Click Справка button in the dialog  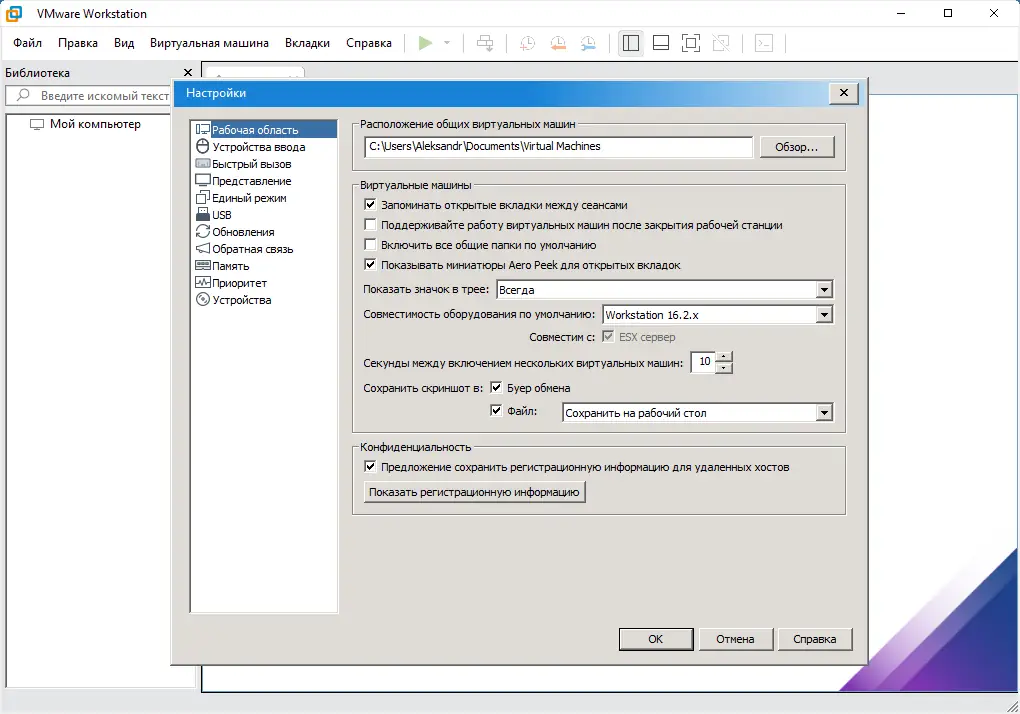(x=814, y=639)
